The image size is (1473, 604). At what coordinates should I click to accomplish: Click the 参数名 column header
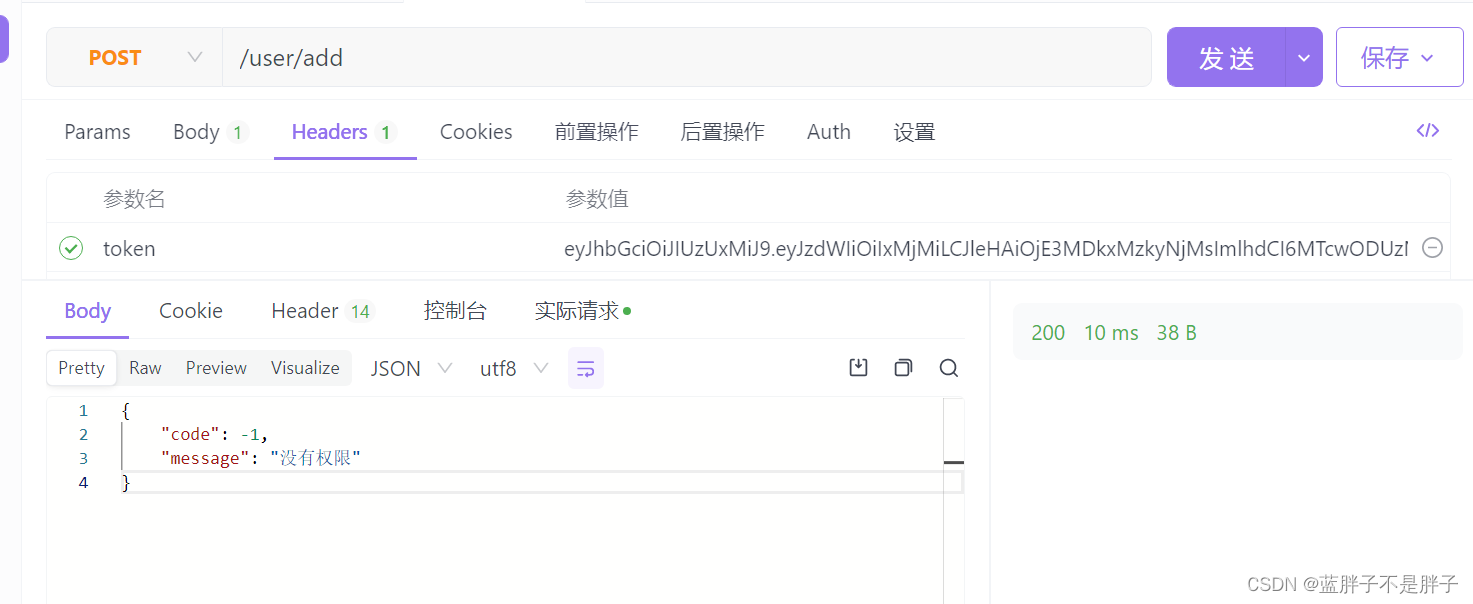click(x=134, y=199)
